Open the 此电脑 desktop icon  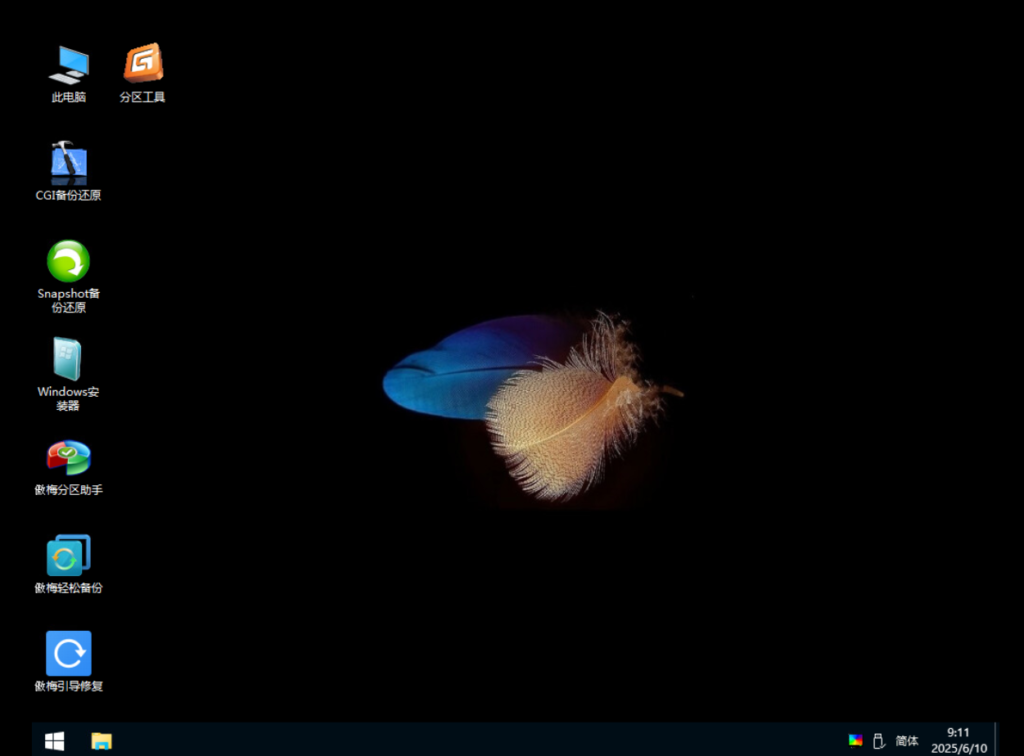tap(69, 73)
